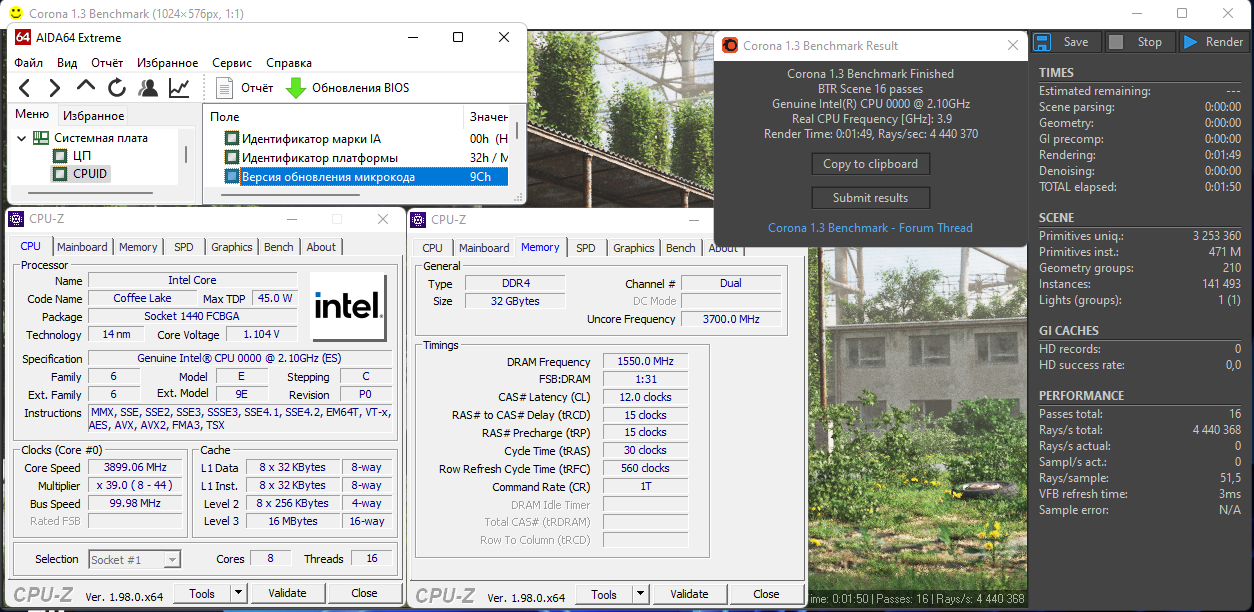Click the Intel logo in CPU-Z

coord(348,306)
